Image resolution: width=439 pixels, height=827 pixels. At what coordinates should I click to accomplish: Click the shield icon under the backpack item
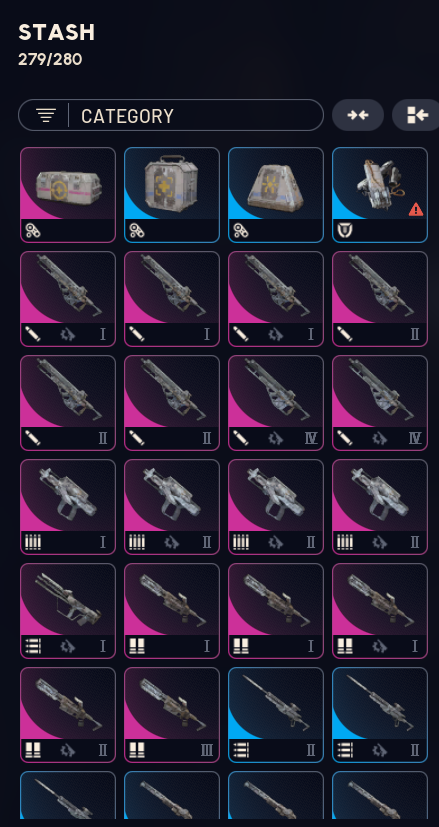[x=343, y=230]
